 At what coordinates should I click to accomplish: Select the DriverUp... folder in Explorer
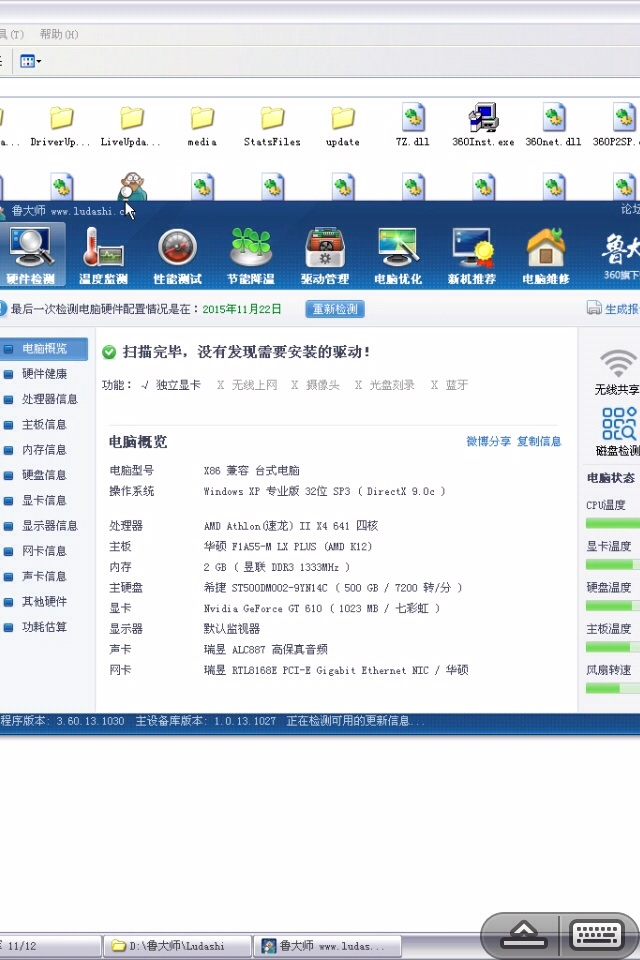61,126
